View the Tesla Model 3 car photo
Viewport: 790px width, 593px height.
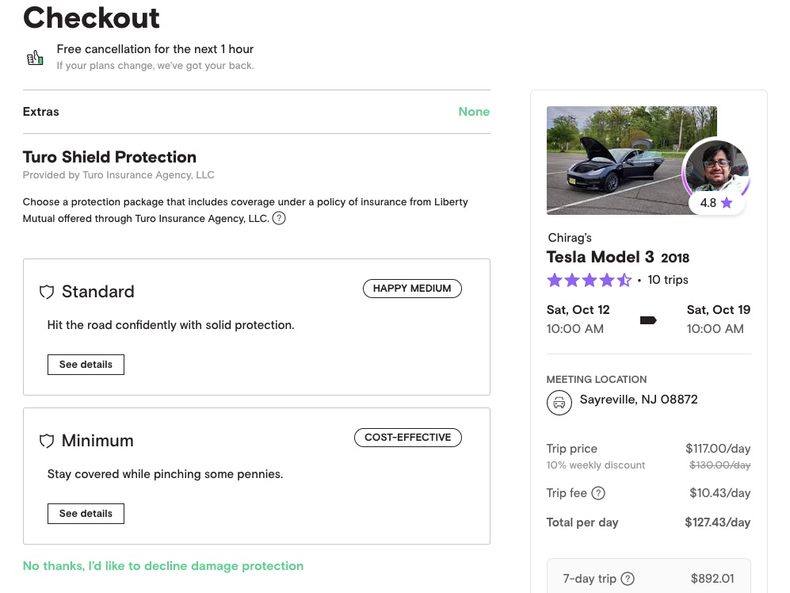(x=620, y=160)
